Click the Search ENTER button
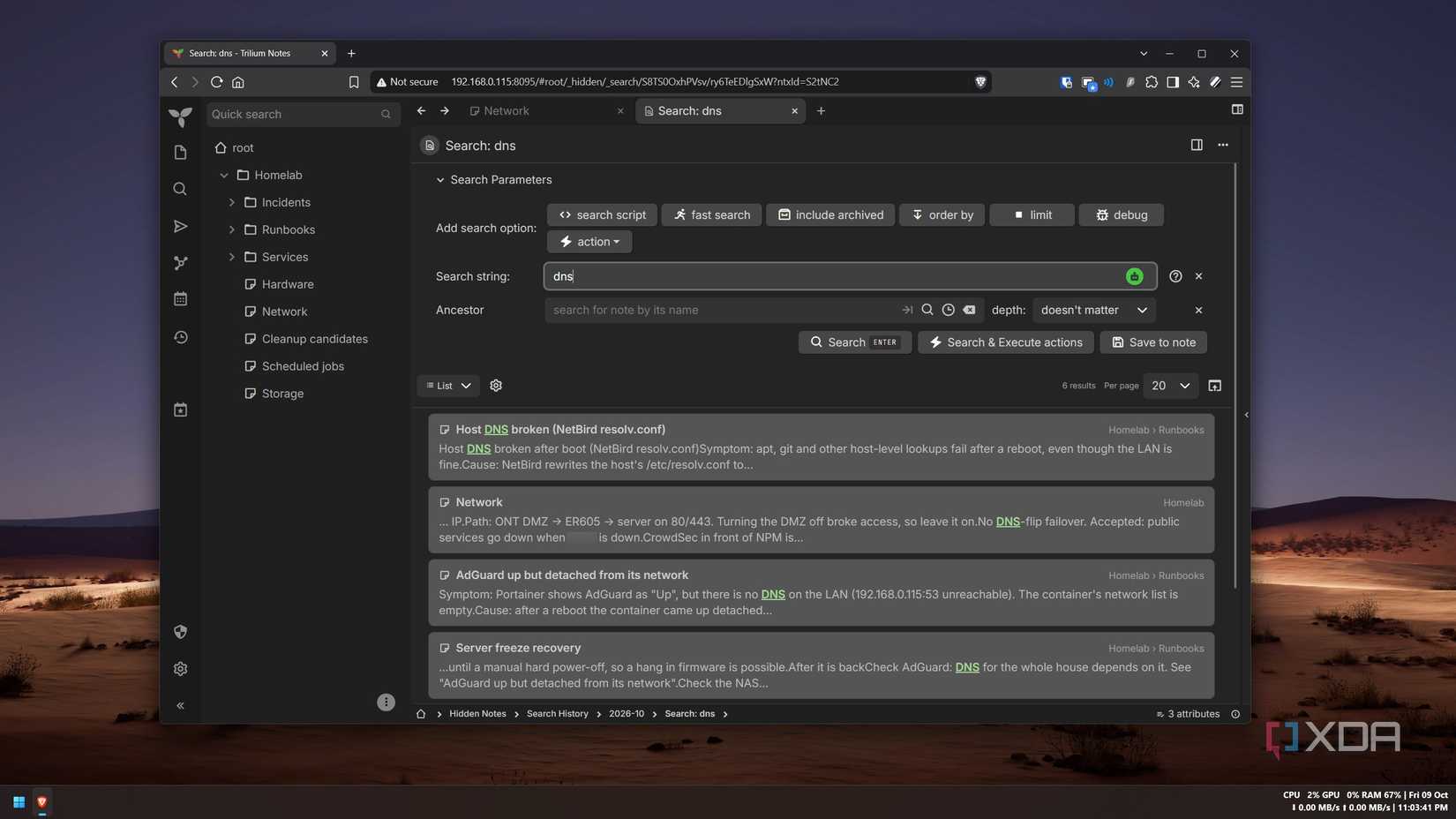 (x=854, y=342)
